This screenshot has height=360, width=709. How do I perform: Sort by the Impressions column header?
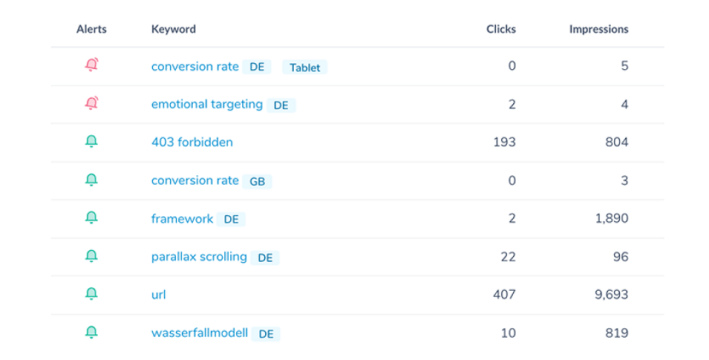coord(599,29)
